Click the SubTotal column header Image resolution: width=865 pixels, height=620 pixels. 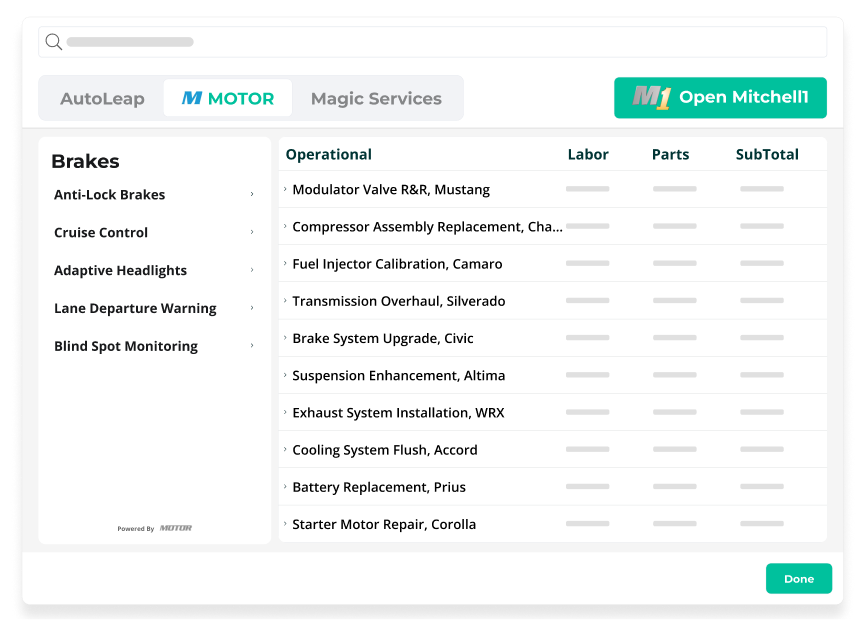(767, 154)
